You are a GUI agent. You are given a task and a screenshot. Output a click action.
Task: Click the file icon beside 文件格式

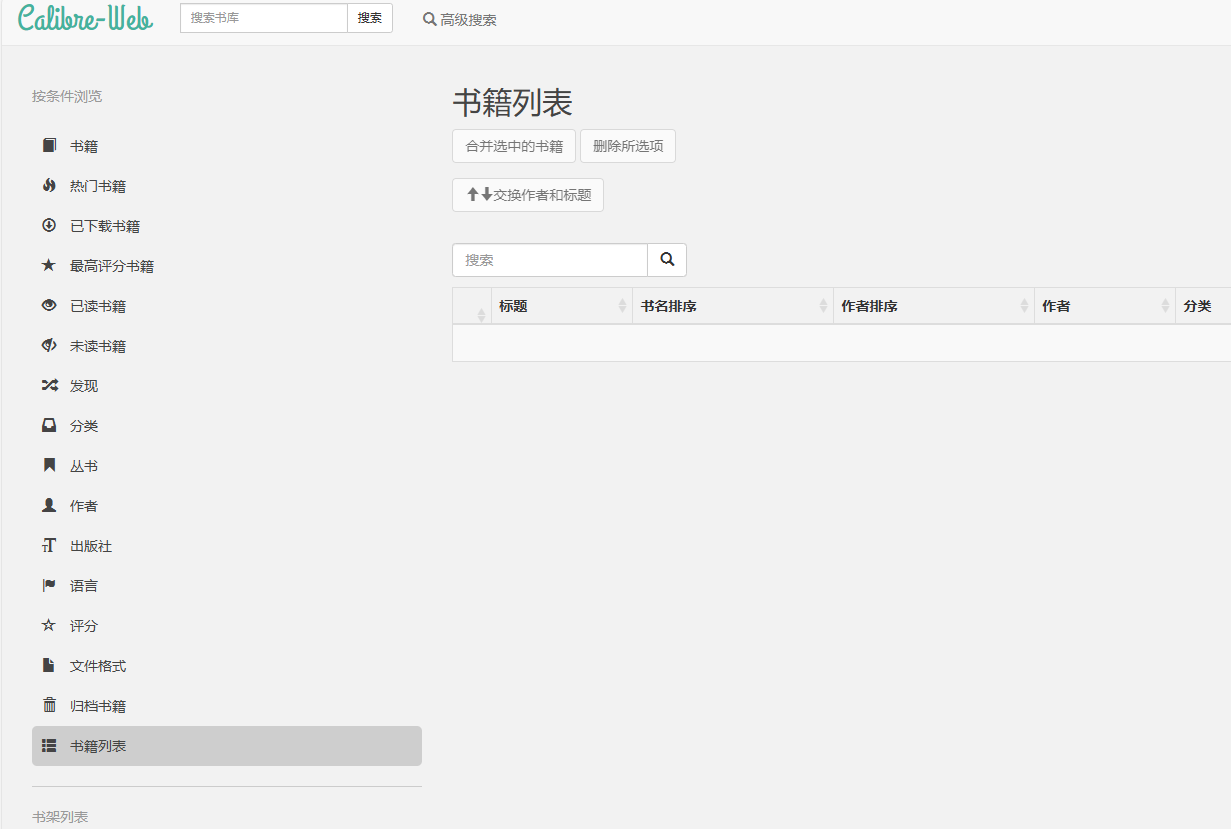click(49, 666)
